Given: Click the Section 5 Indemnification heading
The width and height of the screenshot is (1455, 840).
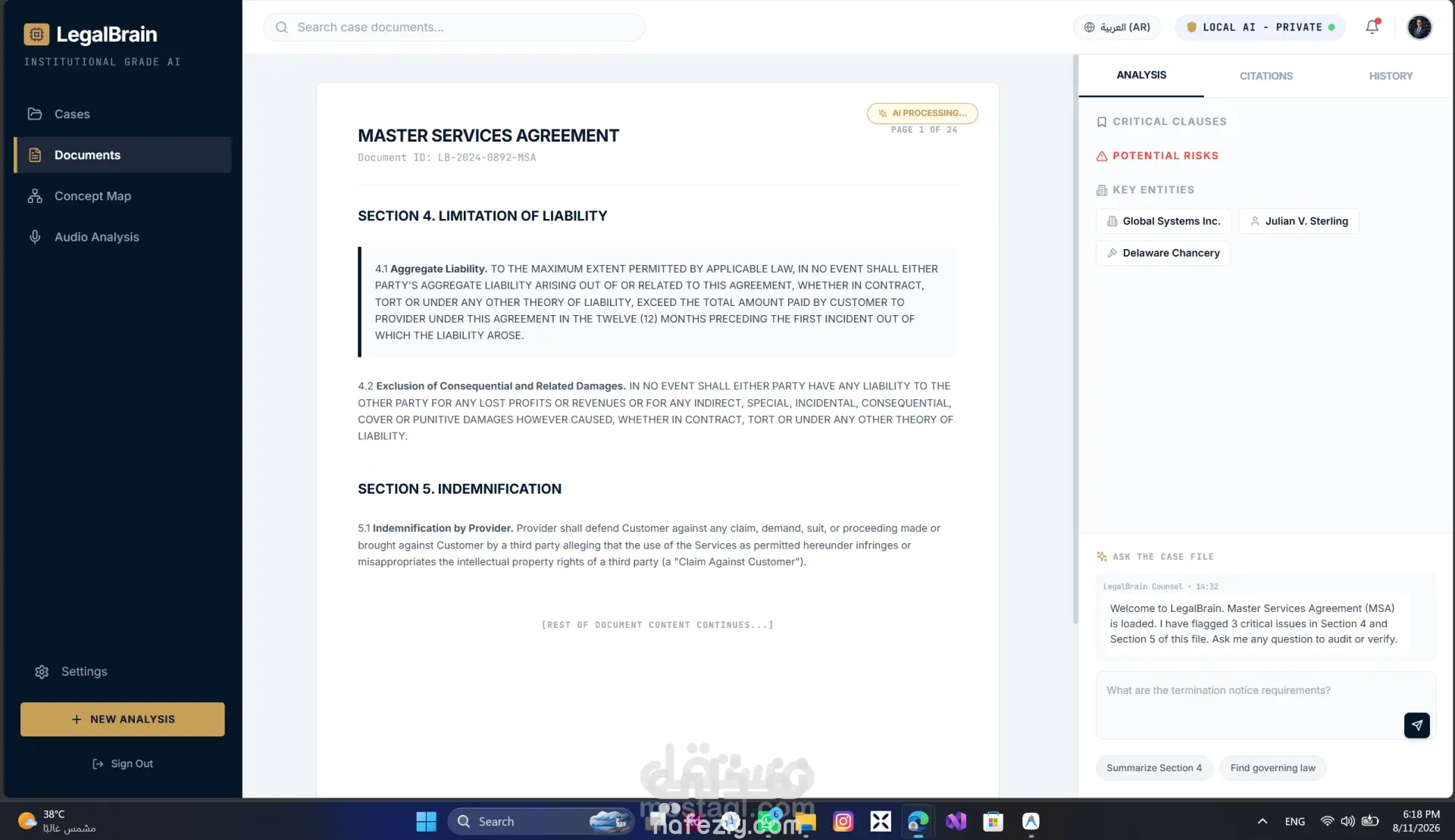Looking at the screenshot, I should click(x=459, y=489).
